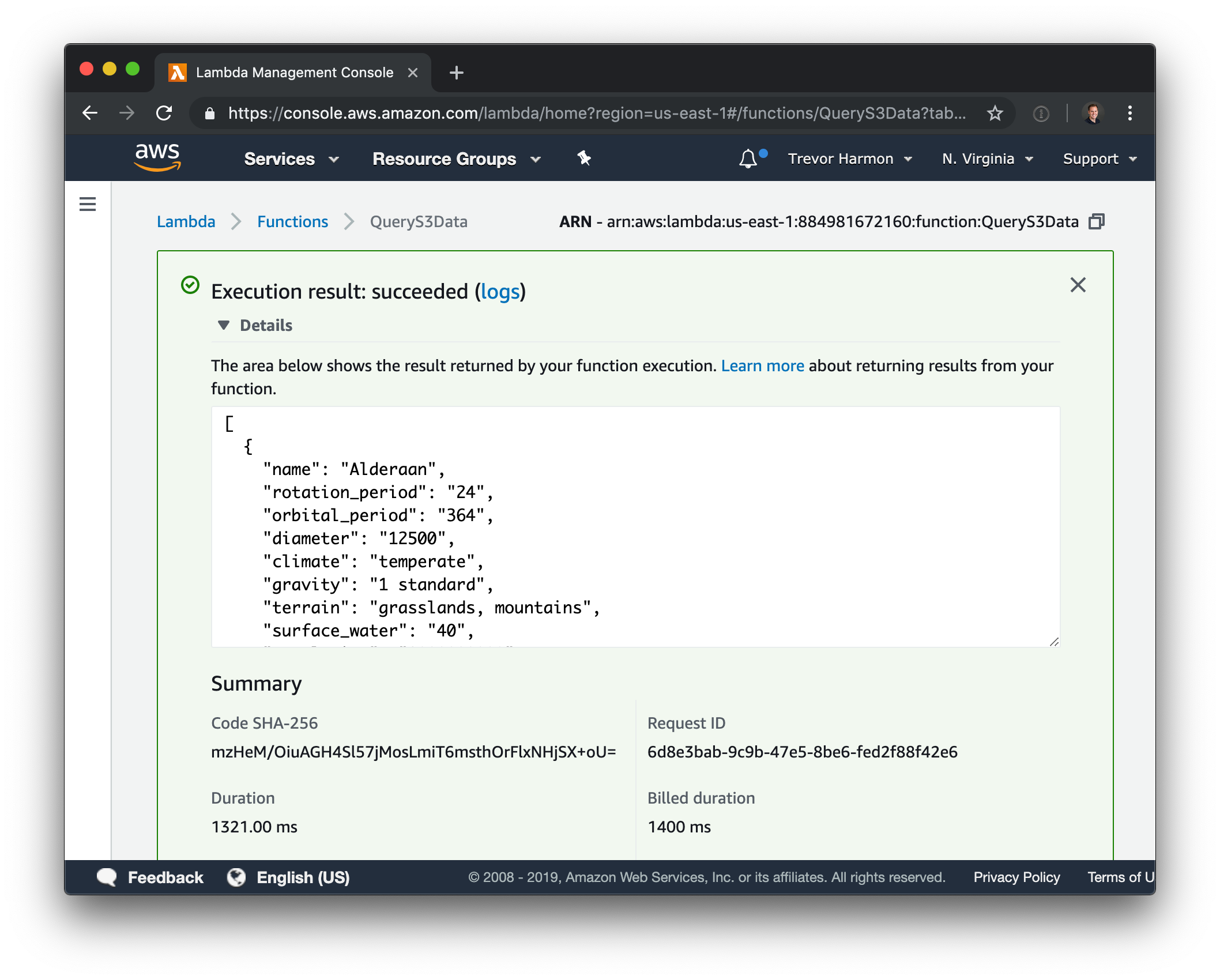The image size is (1220, 980).
Task: Click the green success checkmark icon
Action: [x=190, y=285]
